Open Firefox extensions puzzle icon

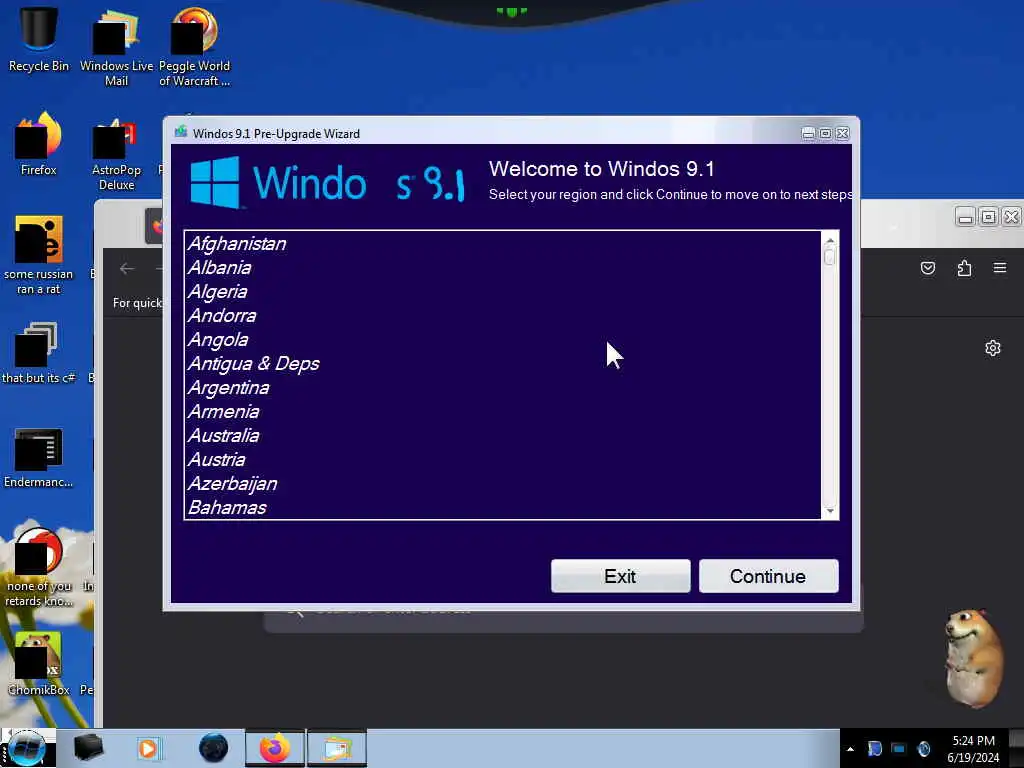965,268
